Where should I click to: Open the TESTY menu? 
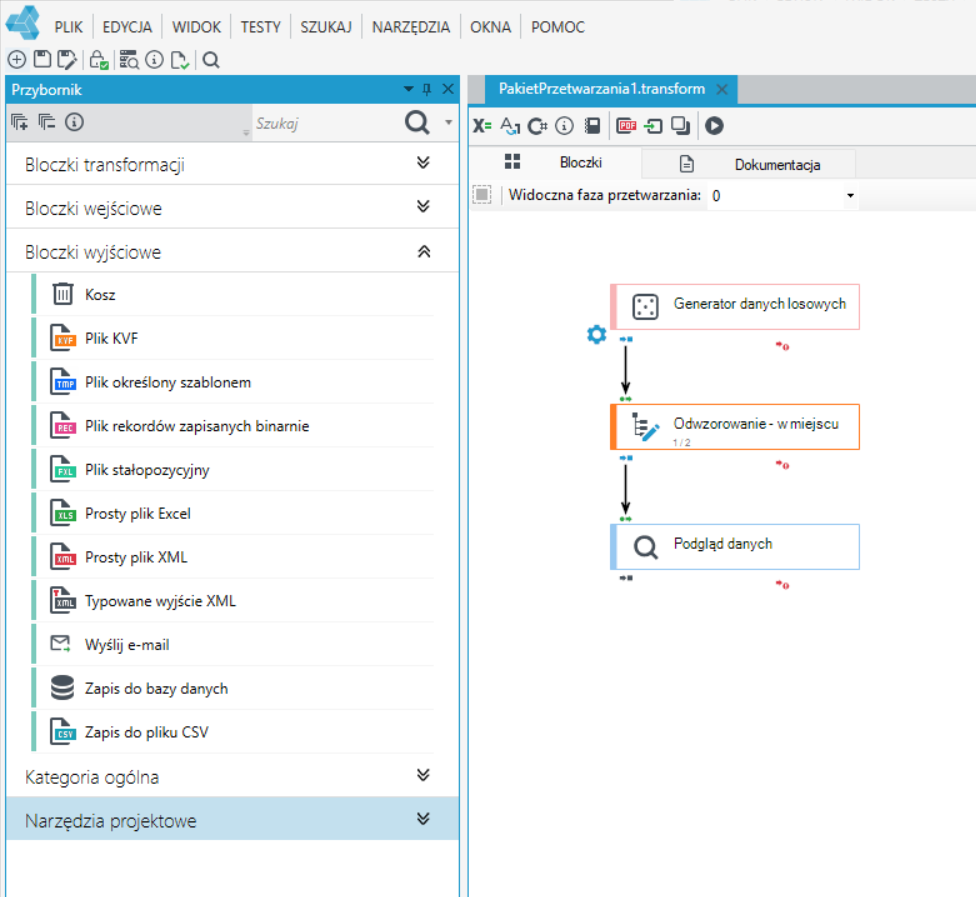tap(261, 27)
